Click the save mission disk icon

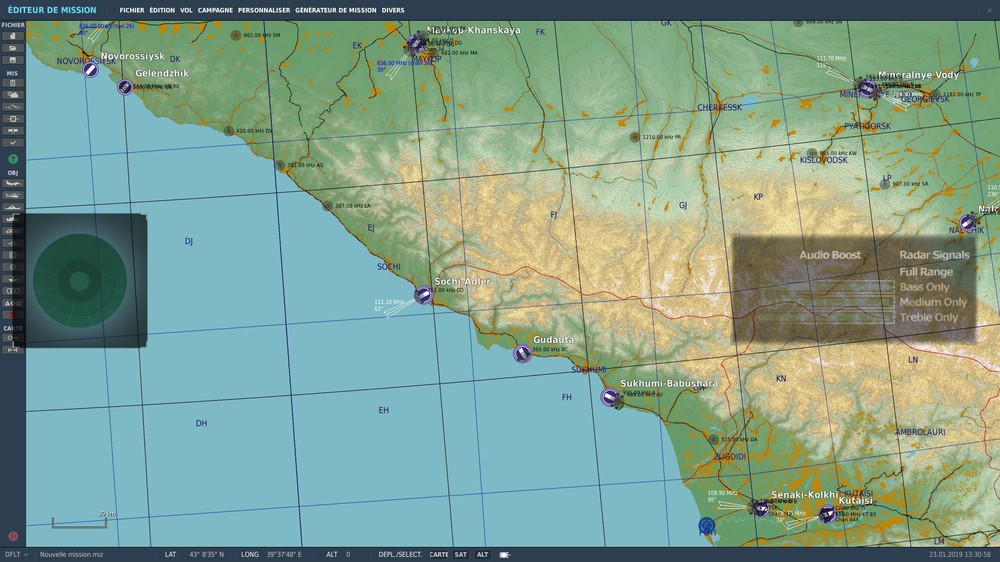[12, 60]
